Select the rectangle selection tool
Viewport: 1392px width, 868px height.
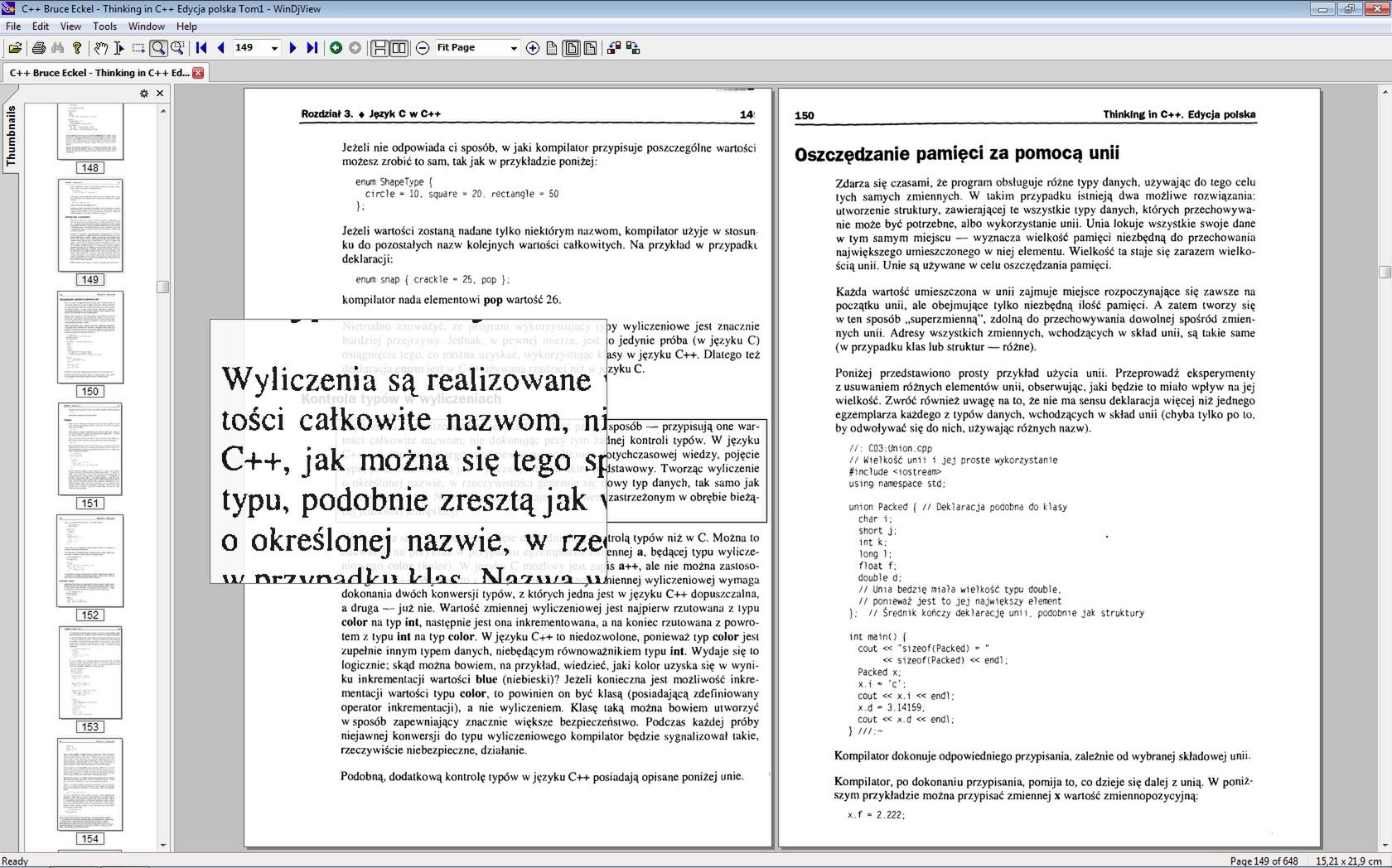pos(138,48)
